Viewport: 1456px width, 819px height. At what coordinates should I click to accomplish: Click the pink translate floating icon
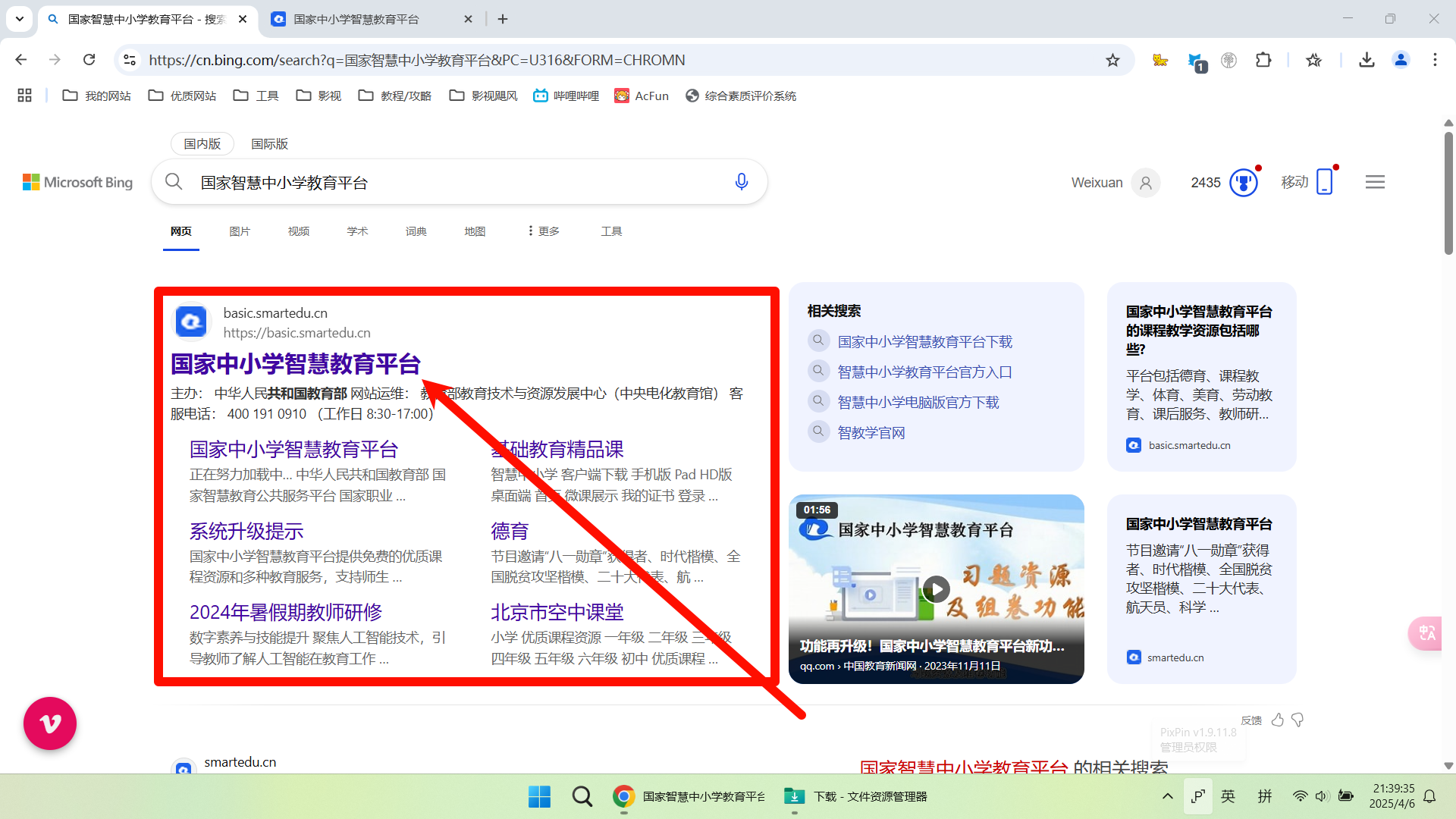coord(1426,633)
